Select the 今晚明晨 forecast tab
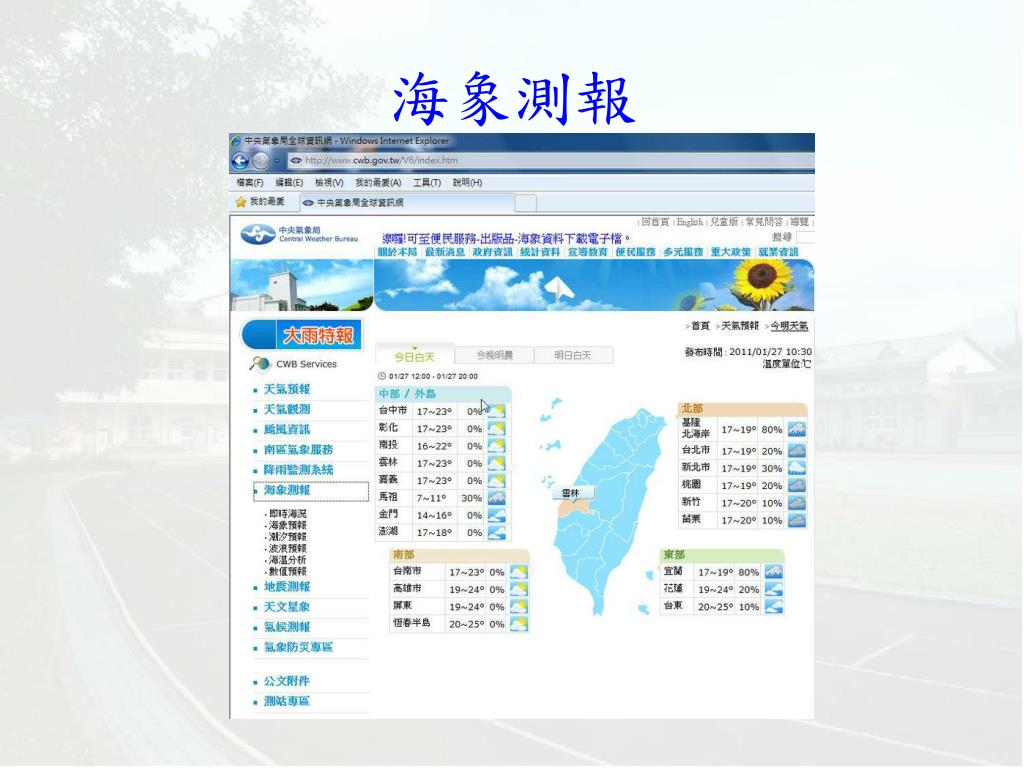1024x768 pixels. pos(494,355)
